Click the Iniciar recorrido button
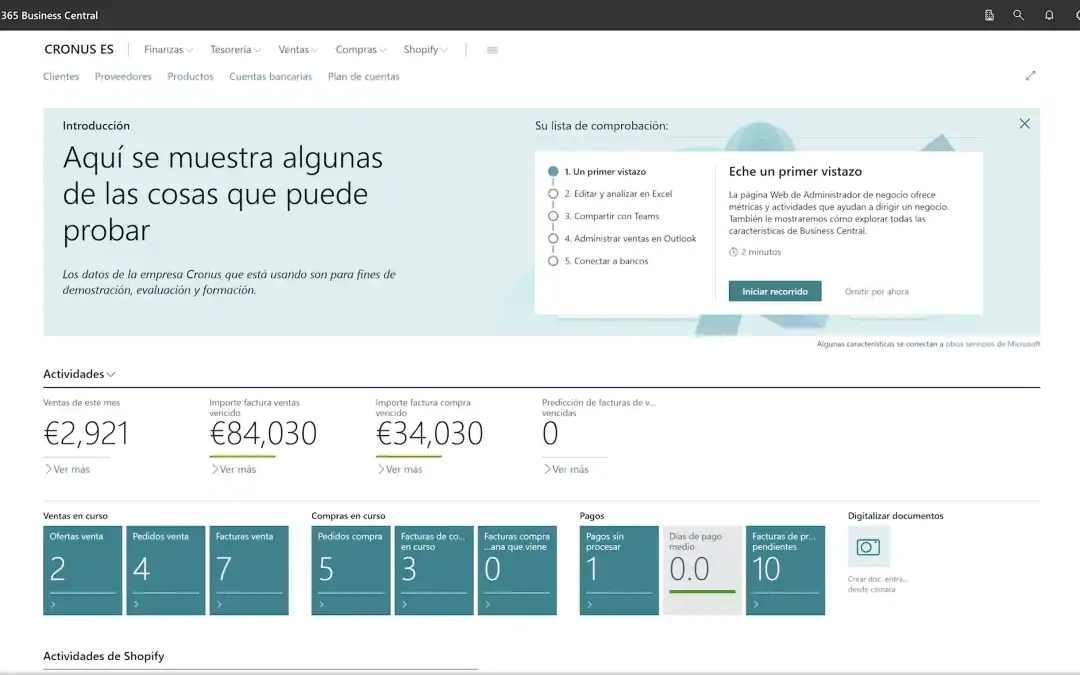1080x675 pixels. (775, 291)
